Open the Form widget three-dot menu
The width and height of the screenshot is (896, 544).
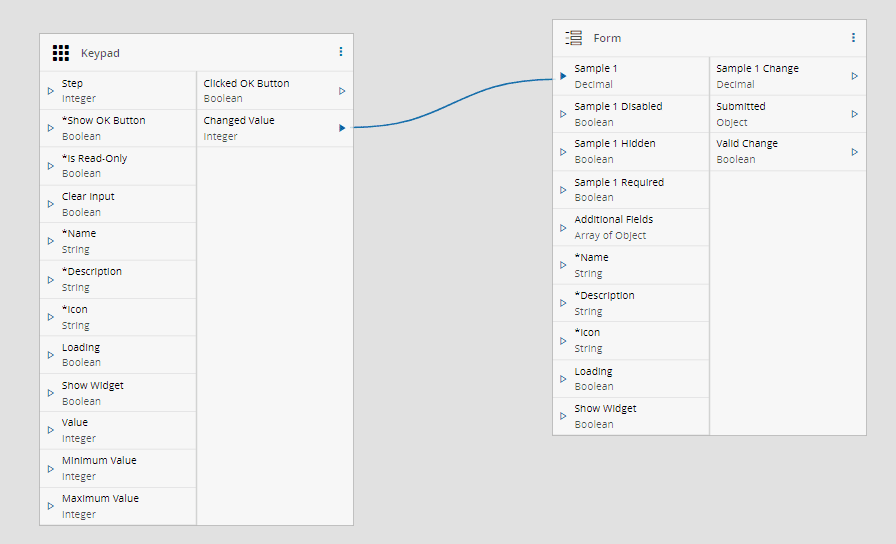(x=853, y=38)
